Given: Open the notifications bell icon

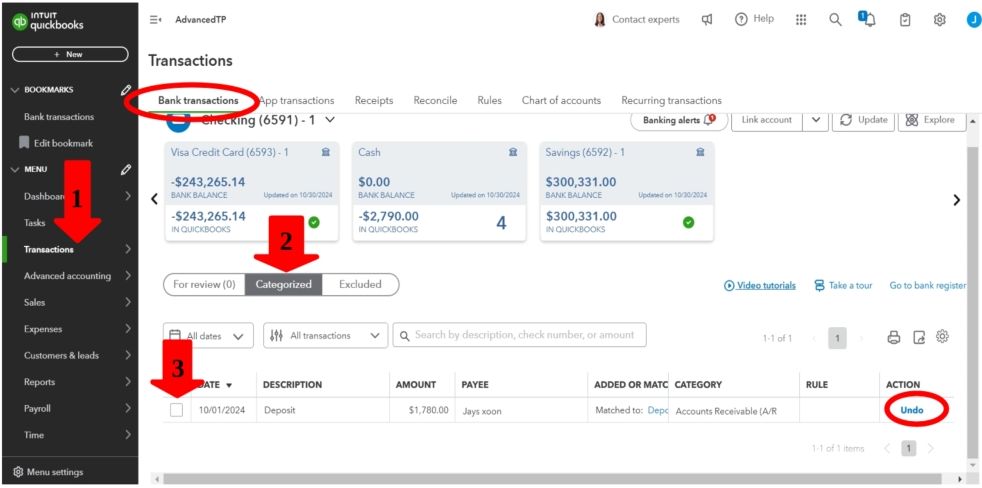Looking at the screenshot, I should coord(868,19).
